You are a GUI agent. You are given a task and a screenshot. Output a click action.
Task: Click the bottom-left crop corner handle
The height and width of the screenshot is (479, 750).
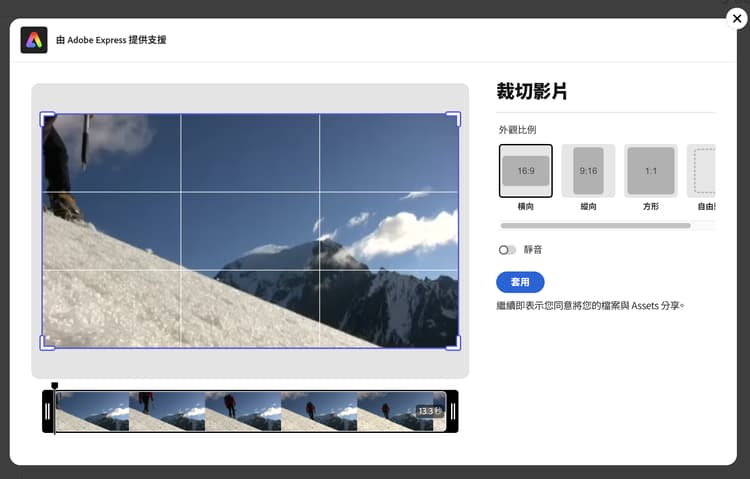point(47,343)
